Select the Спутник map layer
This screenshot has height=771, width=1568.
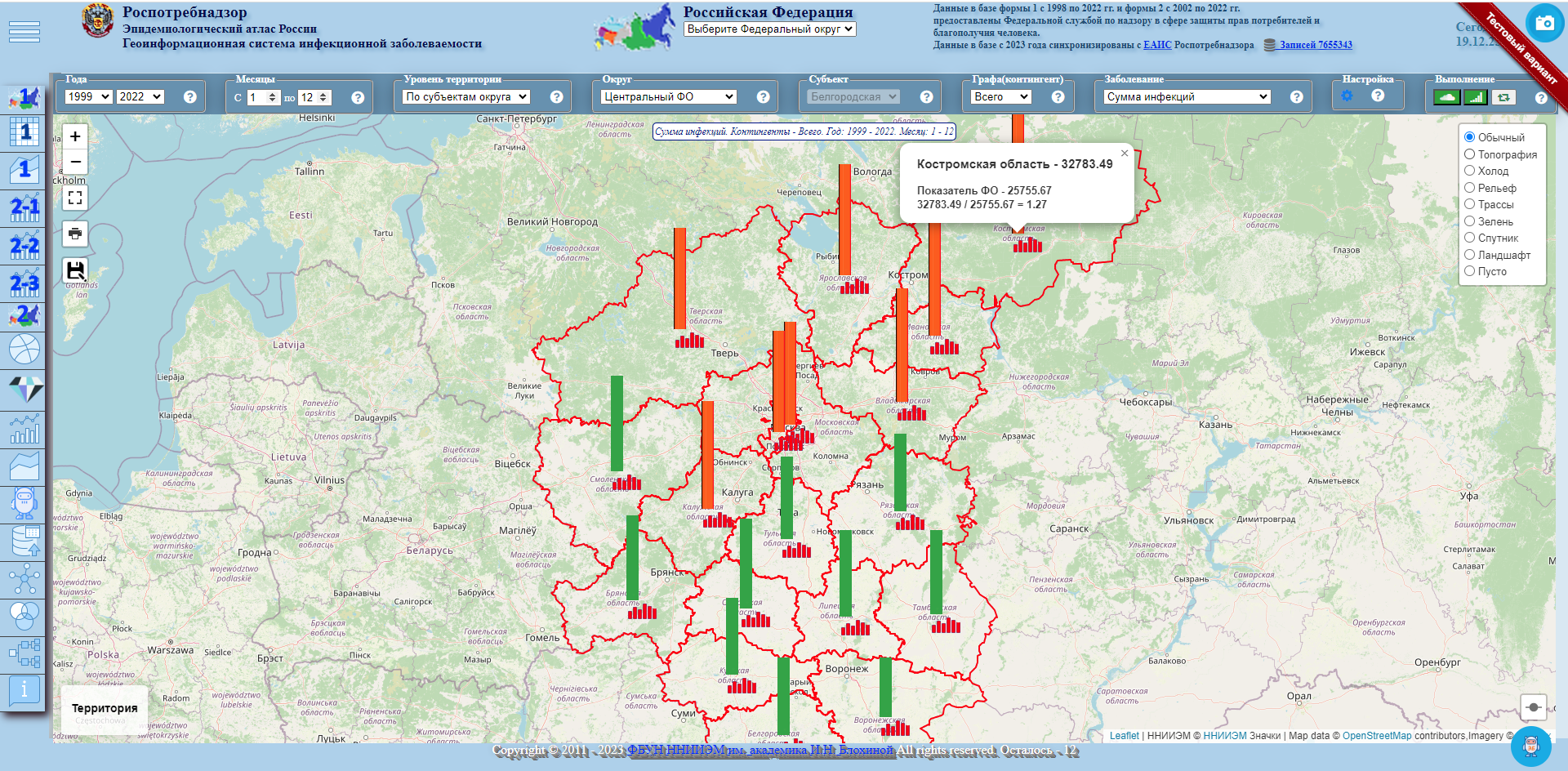click(x=1469, y=238)
